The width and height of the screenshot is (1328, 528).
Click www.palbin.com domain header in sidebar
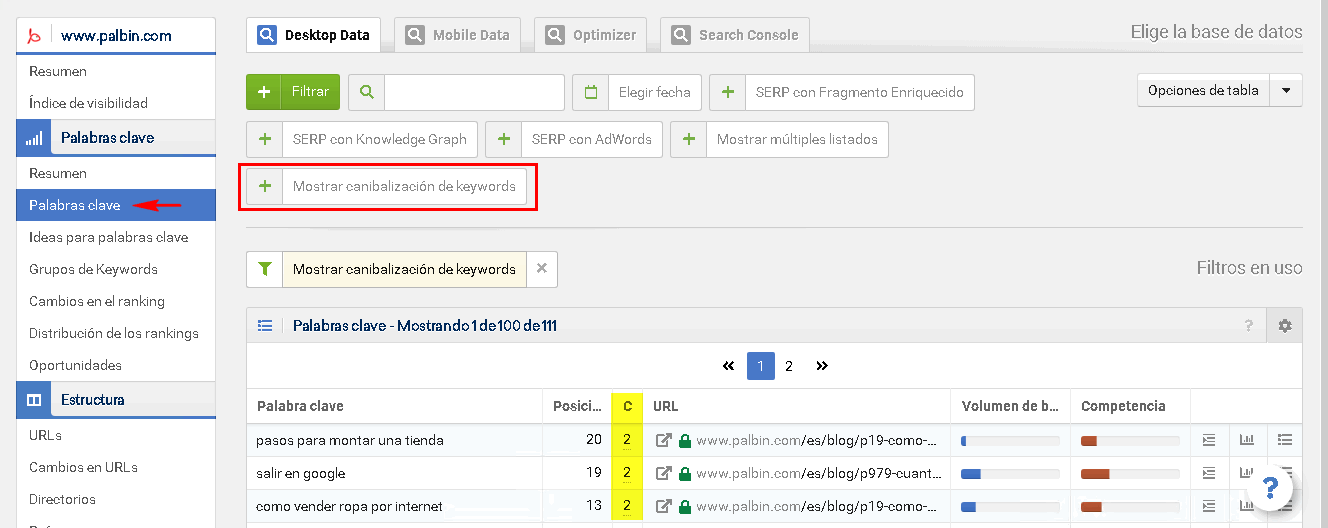[x=116, y=36]
